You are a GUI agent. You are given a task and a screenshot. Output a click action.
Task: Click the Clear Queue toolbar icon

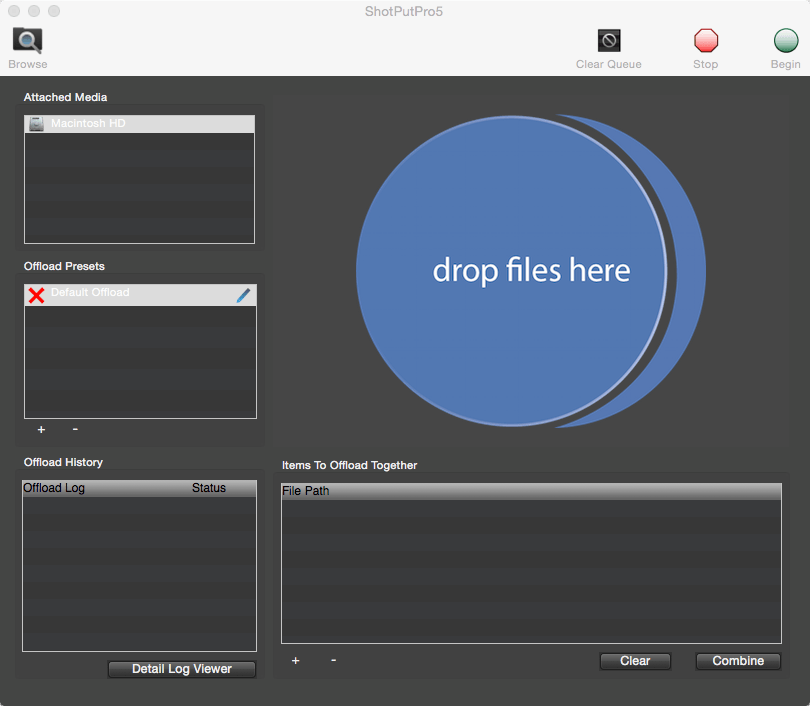pos(609,40)
